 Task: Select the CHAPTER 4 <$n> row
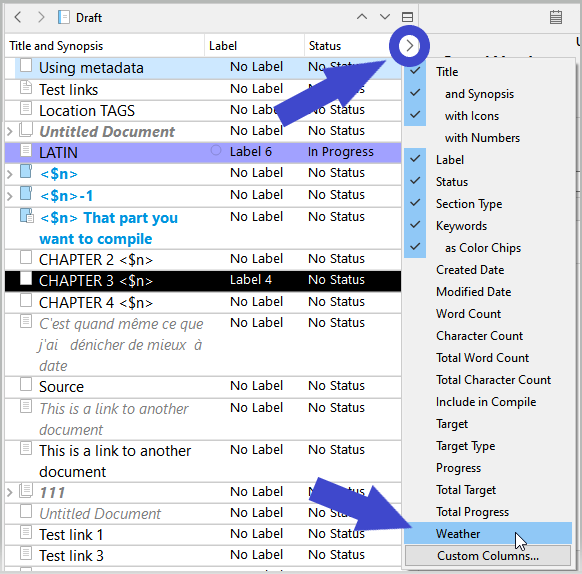(x=203, y=302)
